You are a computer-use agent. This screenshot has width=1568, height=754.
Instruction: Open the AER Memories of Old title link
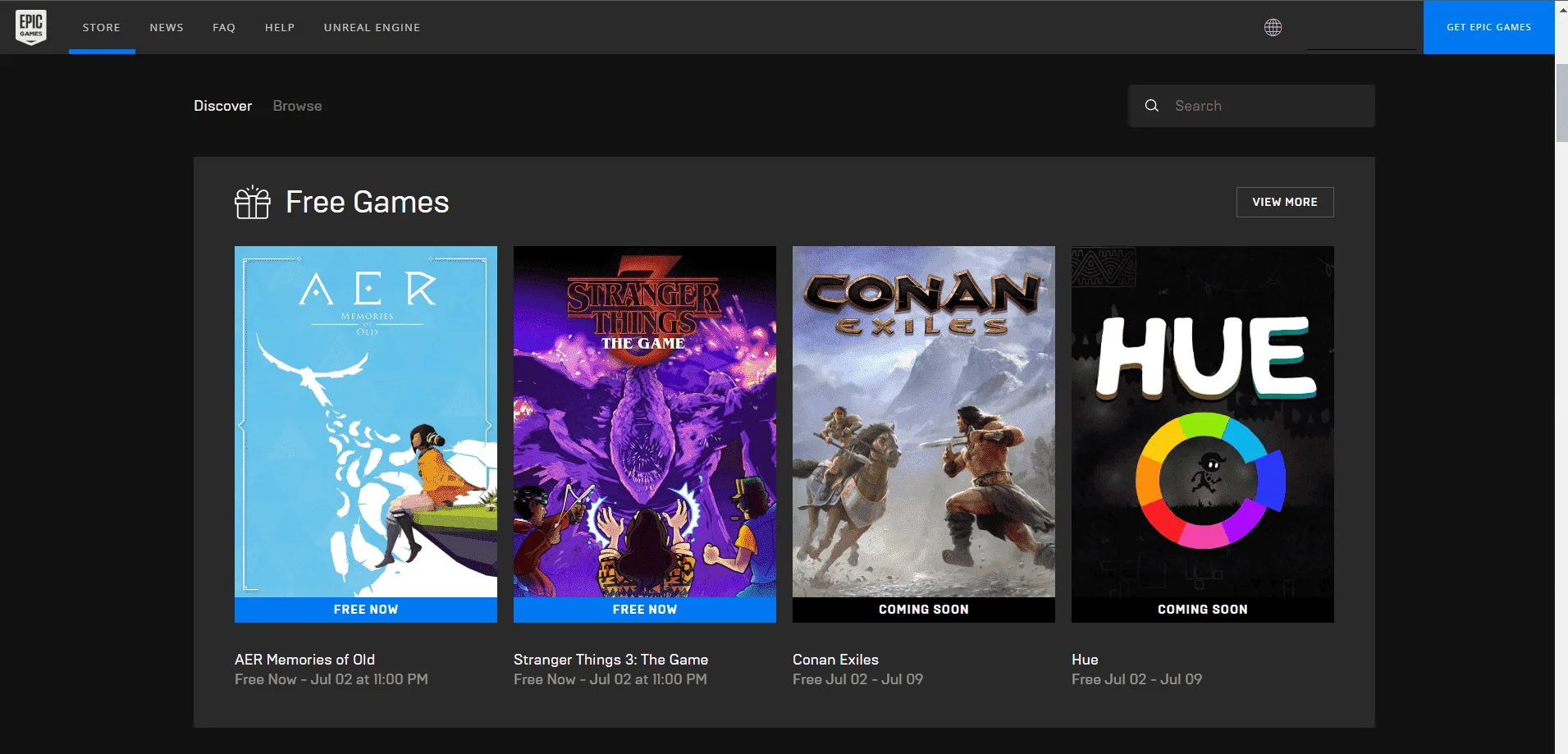point(304,660)
